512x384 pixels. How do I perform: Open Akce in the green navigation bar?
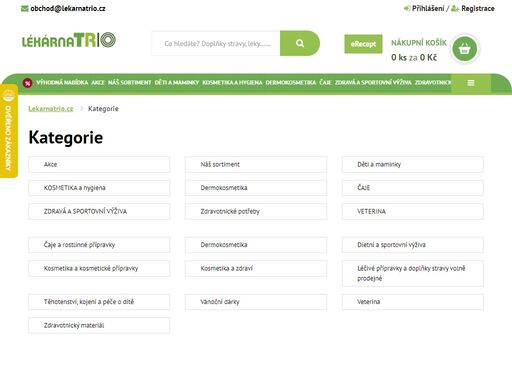click(98, 82)
